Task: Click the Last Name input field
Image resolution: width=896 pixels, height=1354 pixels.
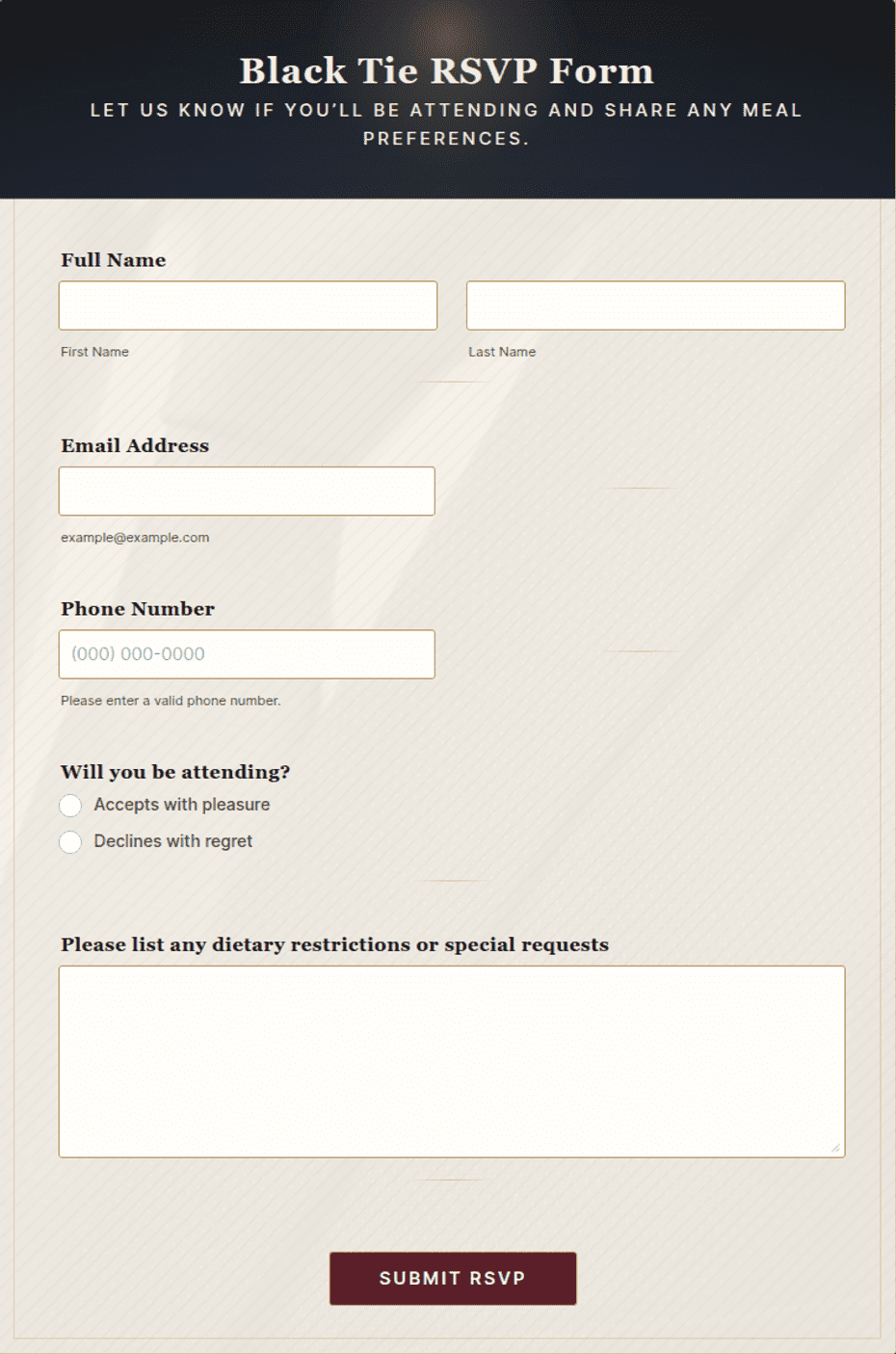Action: tap(655, 305)
